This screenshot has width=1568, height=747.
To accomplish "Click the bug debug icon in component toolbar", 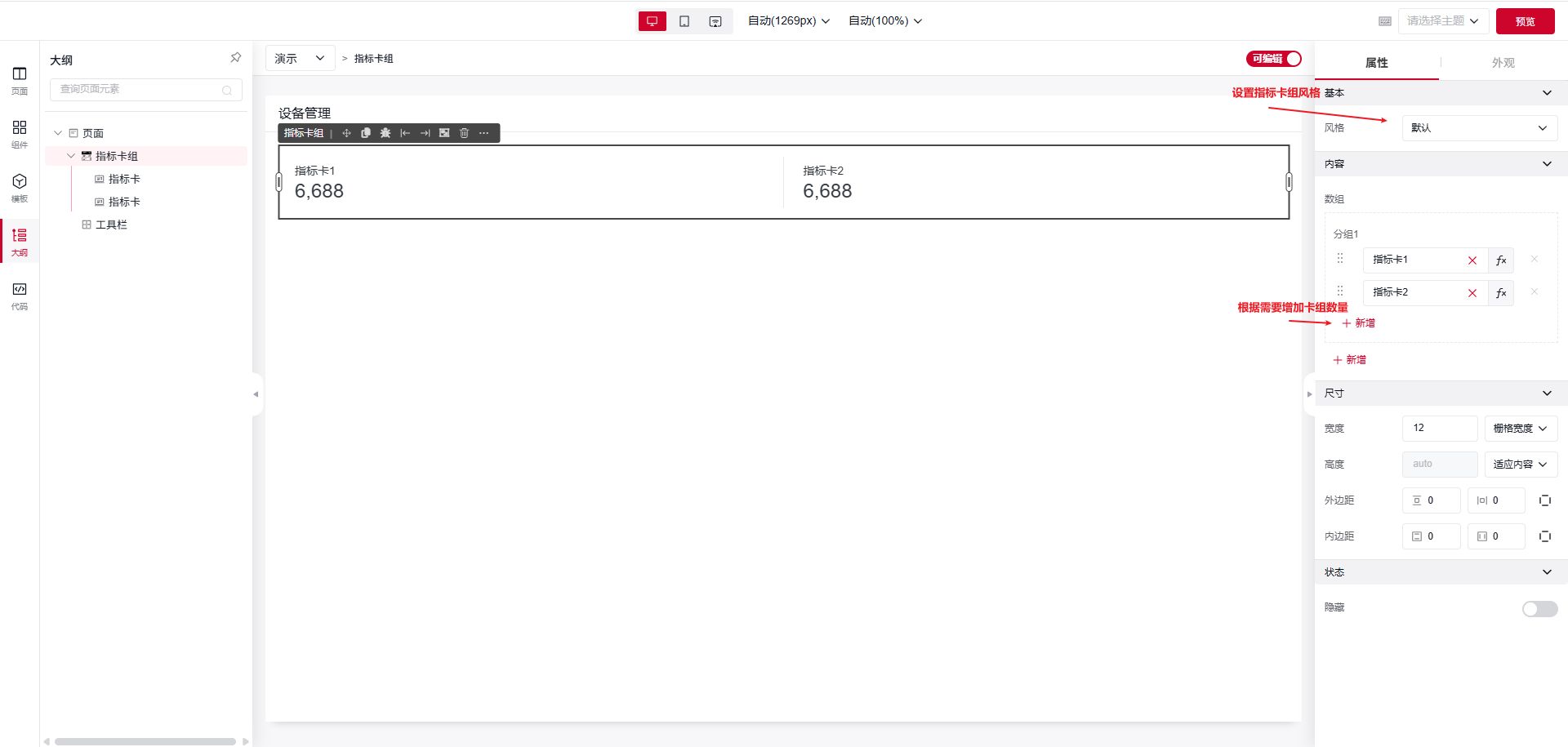I will click(385, 133).
